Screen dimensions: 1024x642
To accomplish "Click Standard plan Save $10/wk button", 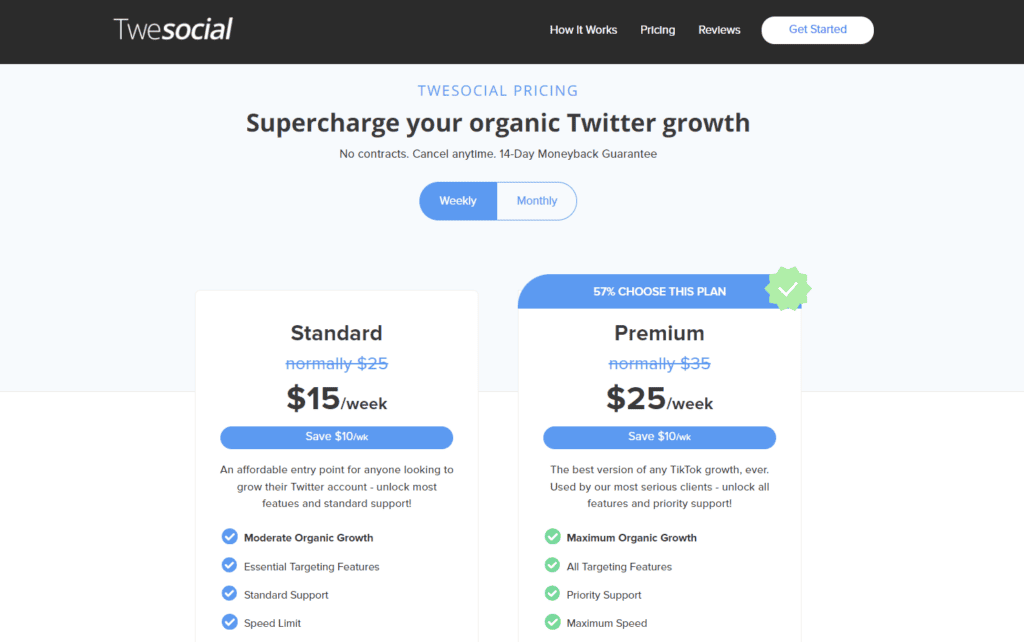I will coord(336,437).
